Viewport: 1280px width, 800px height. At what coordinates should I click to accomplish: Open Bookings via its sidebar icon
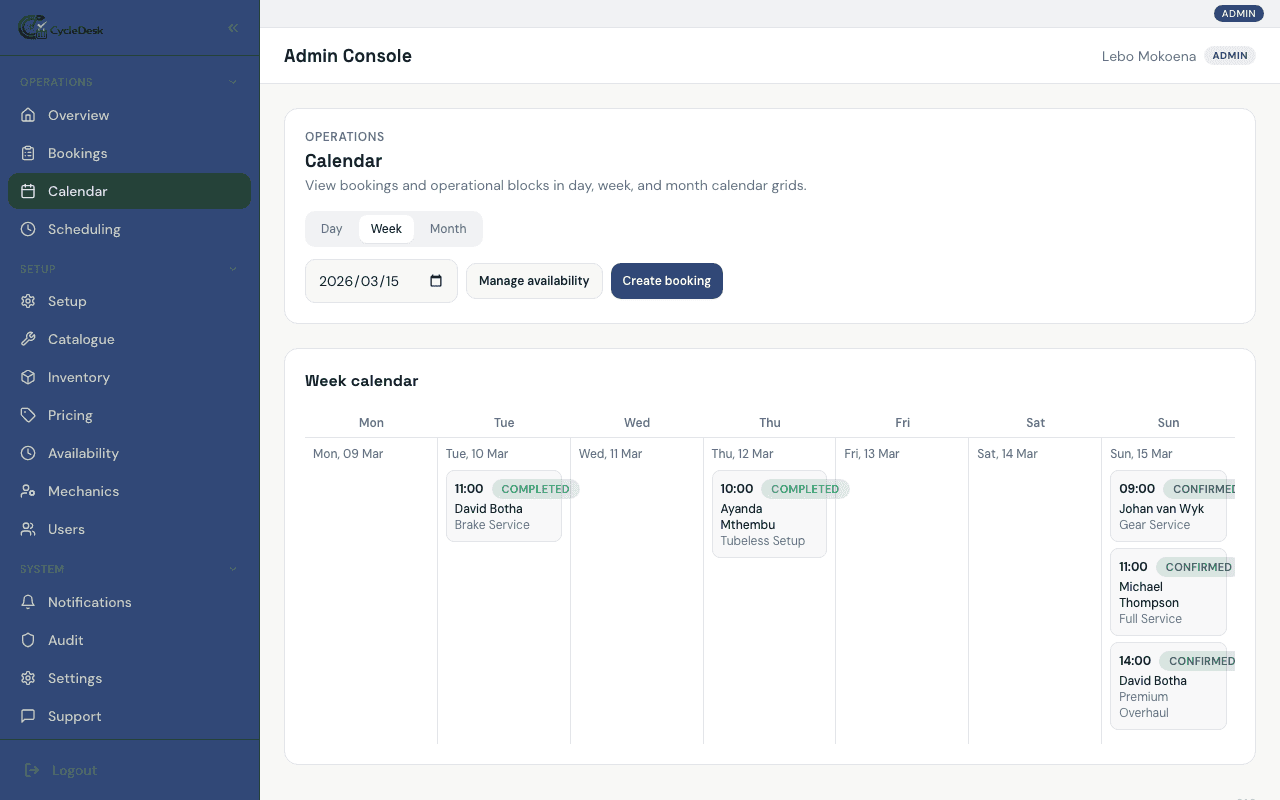pyautogui.click(x=28, y=153)
